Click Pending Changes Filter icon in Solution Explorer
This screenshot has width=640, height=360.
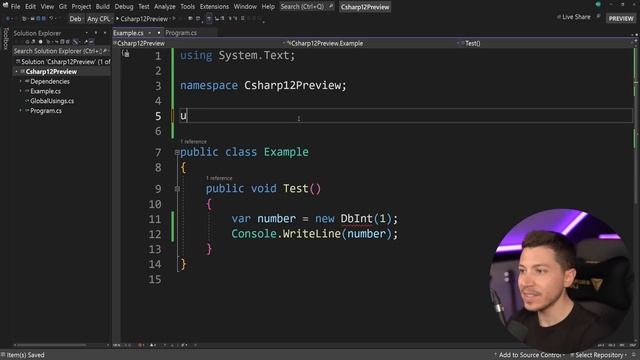coord(49,42)
